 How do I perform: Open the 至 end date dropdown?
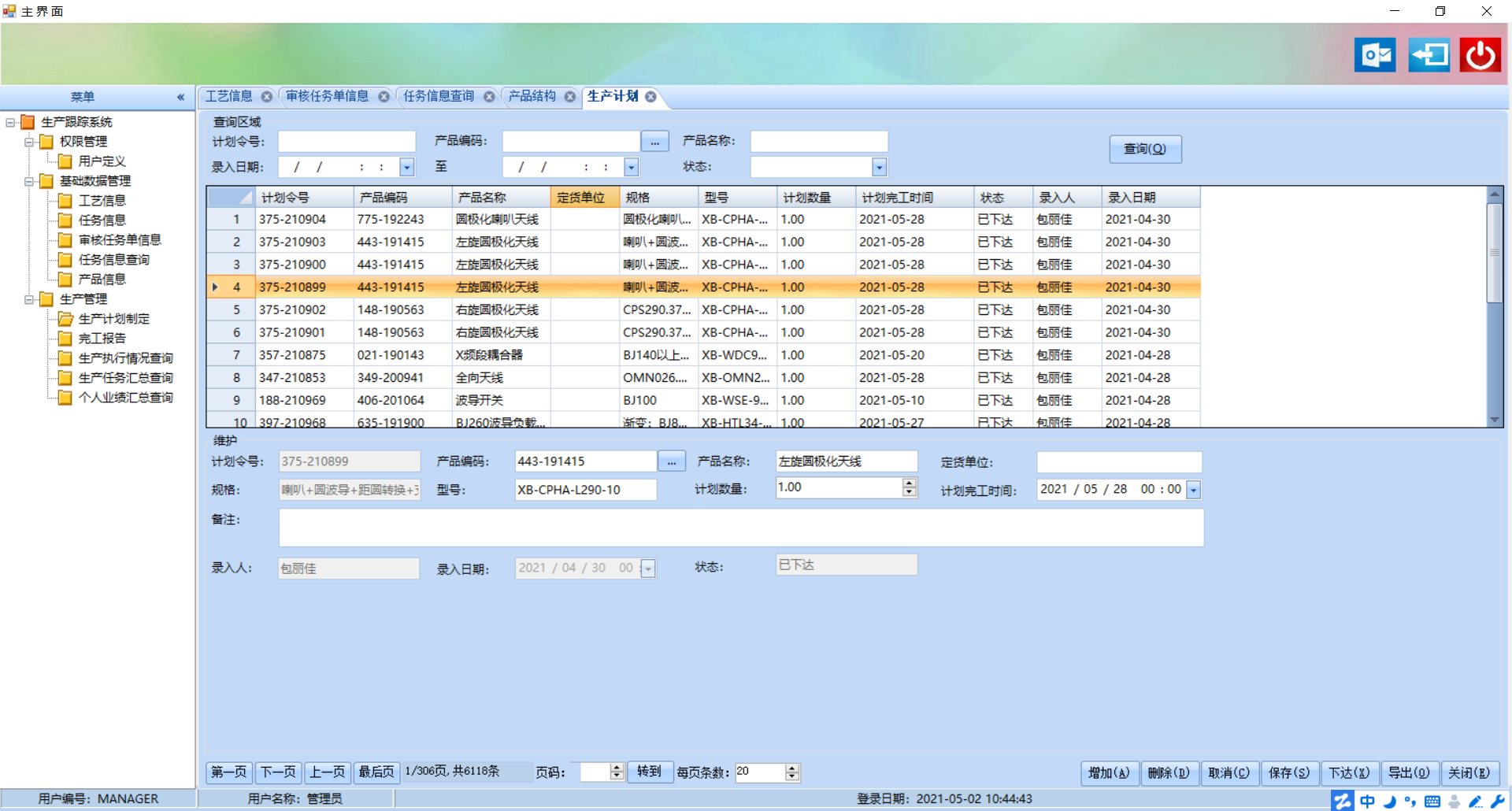(631, 167)
